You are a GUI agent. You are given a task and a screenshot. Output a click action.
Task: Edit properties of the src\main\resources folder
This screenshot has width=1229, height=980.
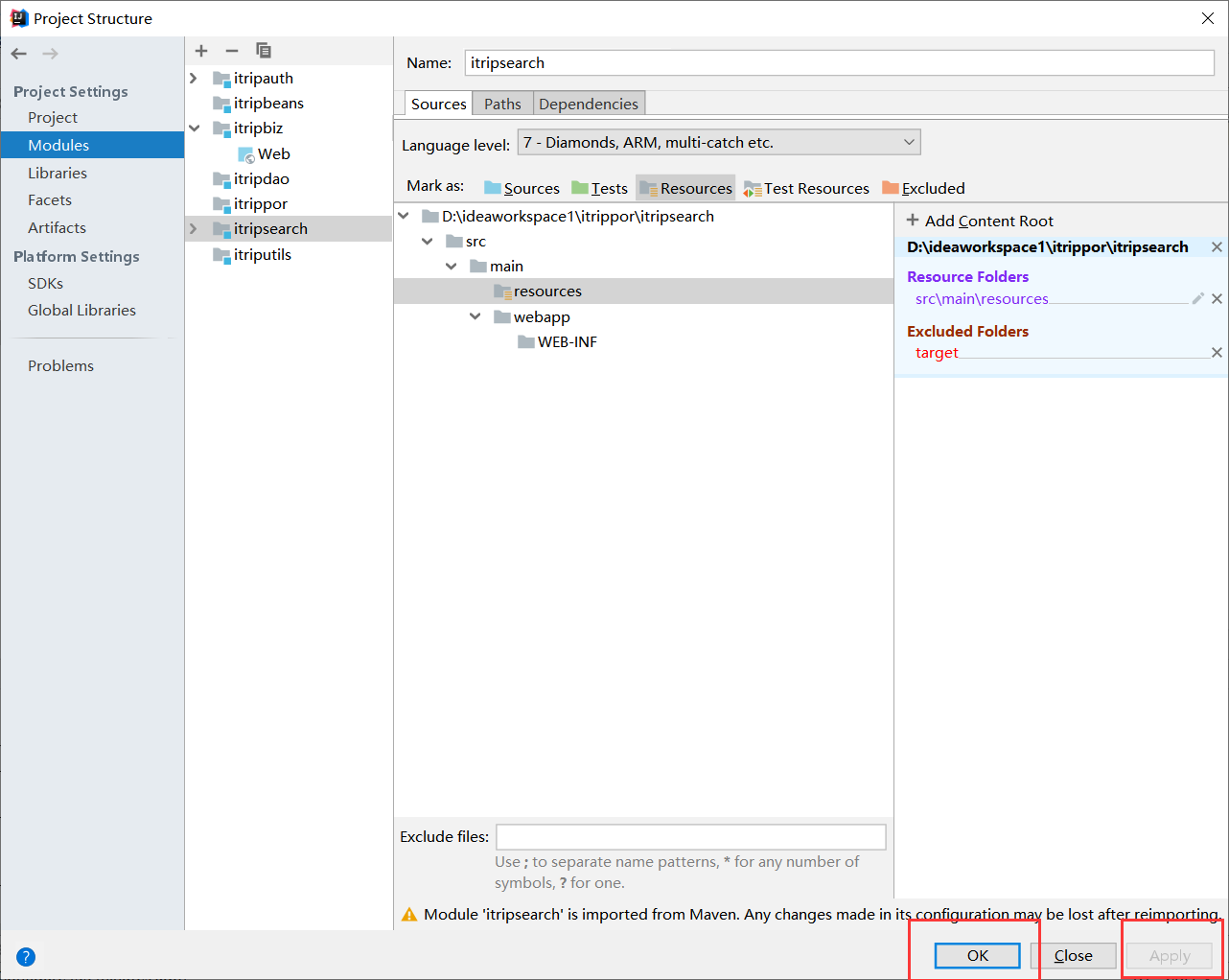tap(1197, 299)
